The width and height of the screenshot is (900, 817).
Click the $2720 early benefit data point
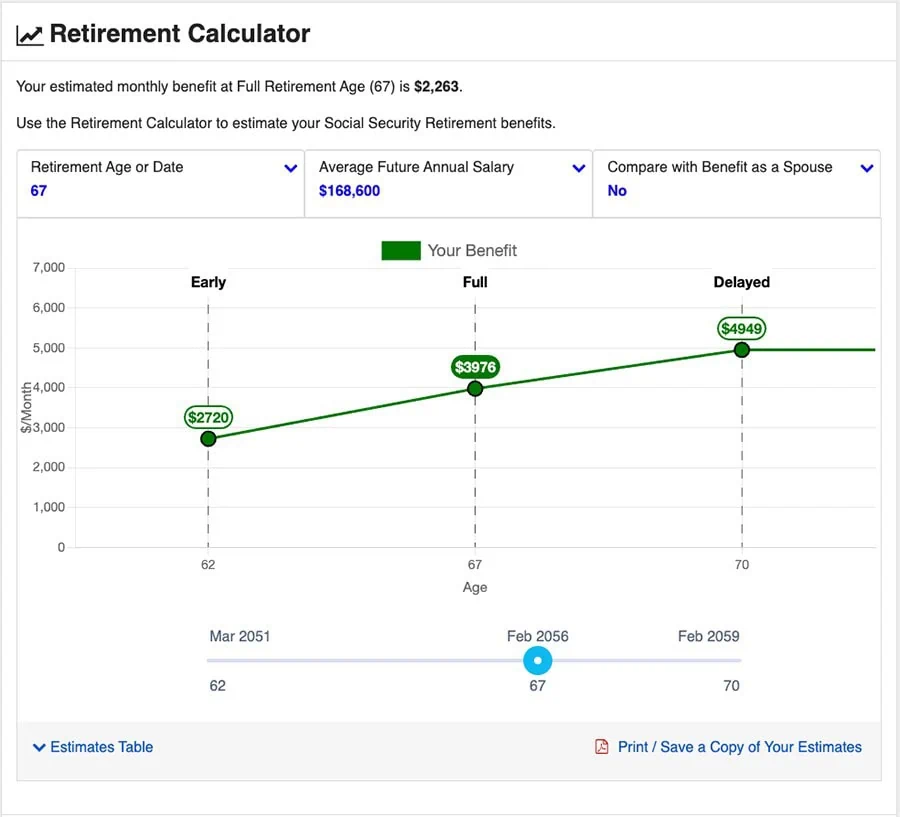(x=208, y=439)
